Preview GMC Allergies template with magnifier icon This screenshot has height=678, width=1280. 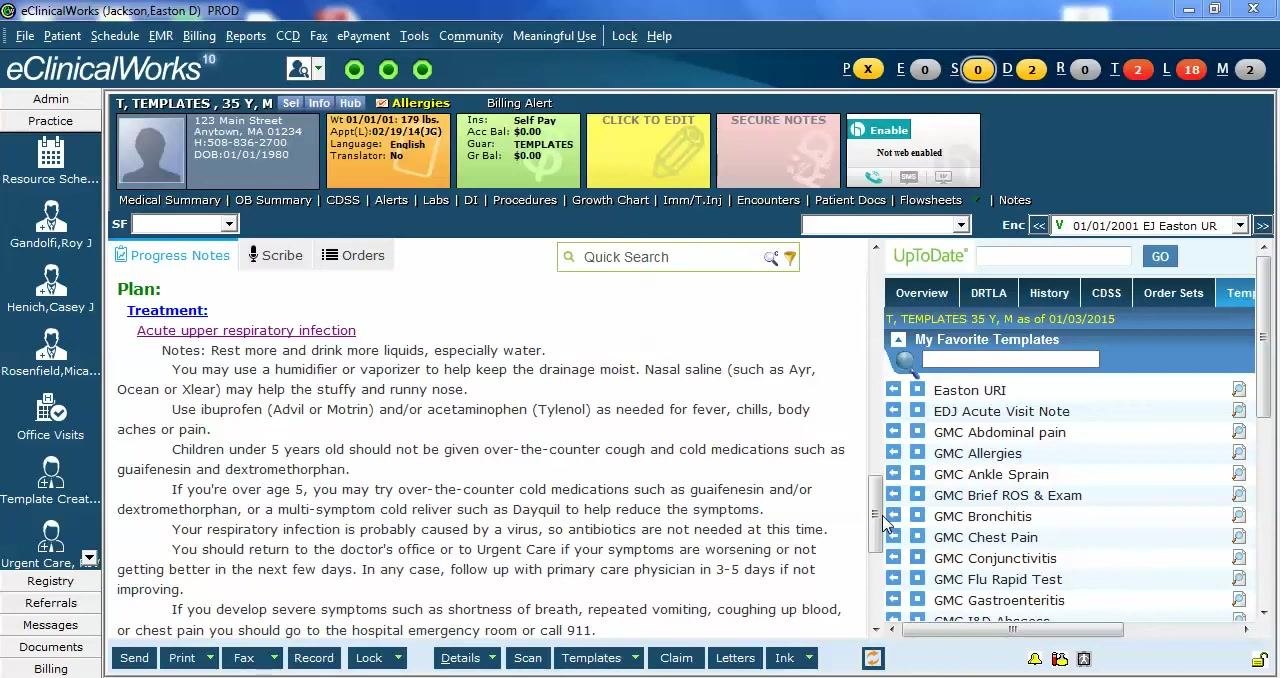(x=1238, y=452)
